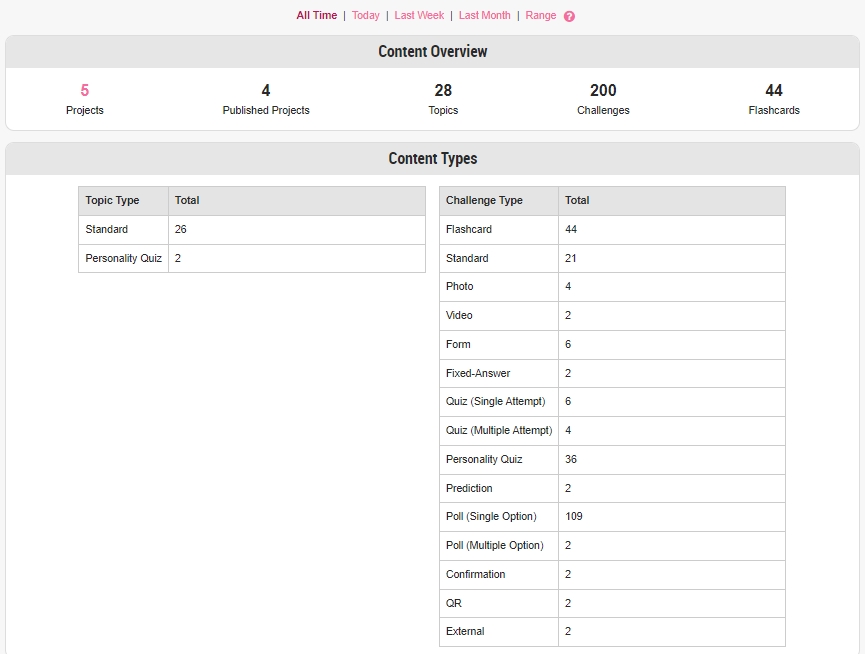
Task: Select the Quiz (Single Attempt) row
Action: click(x=612, y=401)
